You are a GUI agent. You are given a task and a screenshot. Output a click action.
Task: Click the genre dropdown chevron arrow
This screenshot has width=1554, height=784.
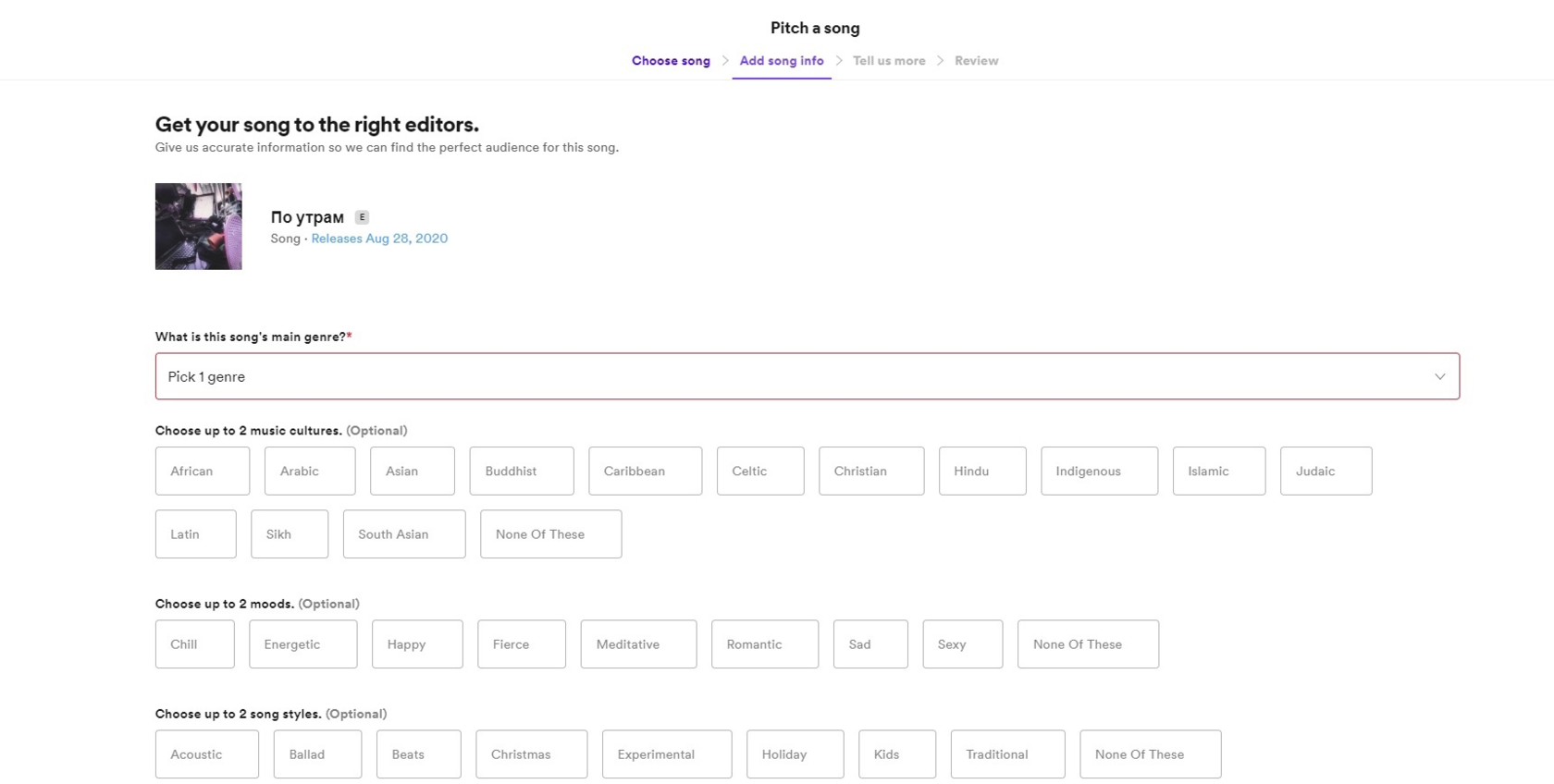pyautogui.click(x=1439, y=376)
